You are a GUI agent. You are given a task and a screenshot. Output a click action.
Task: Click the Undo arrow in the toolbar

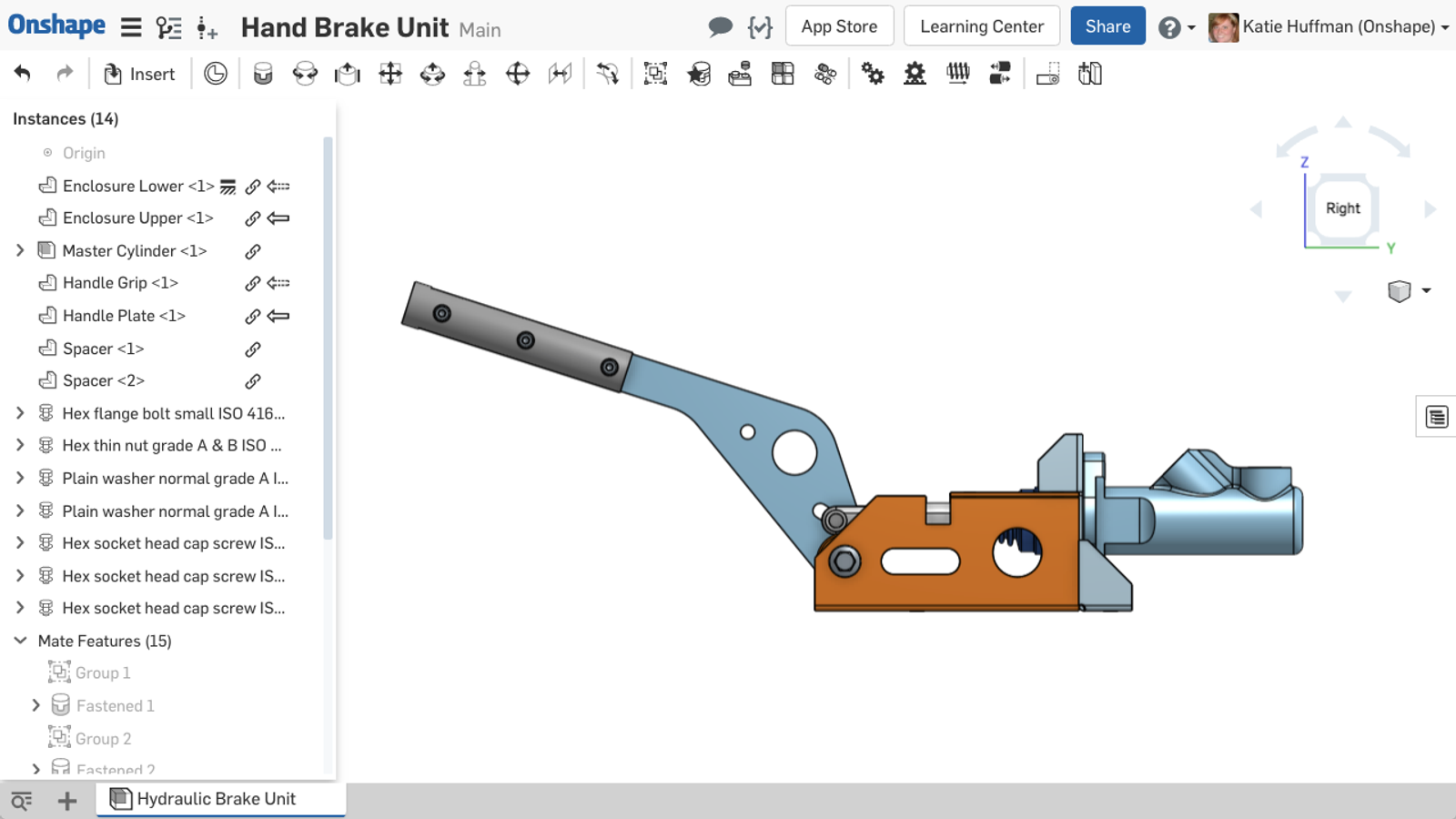pyautogui.click(x=23, y=74)
